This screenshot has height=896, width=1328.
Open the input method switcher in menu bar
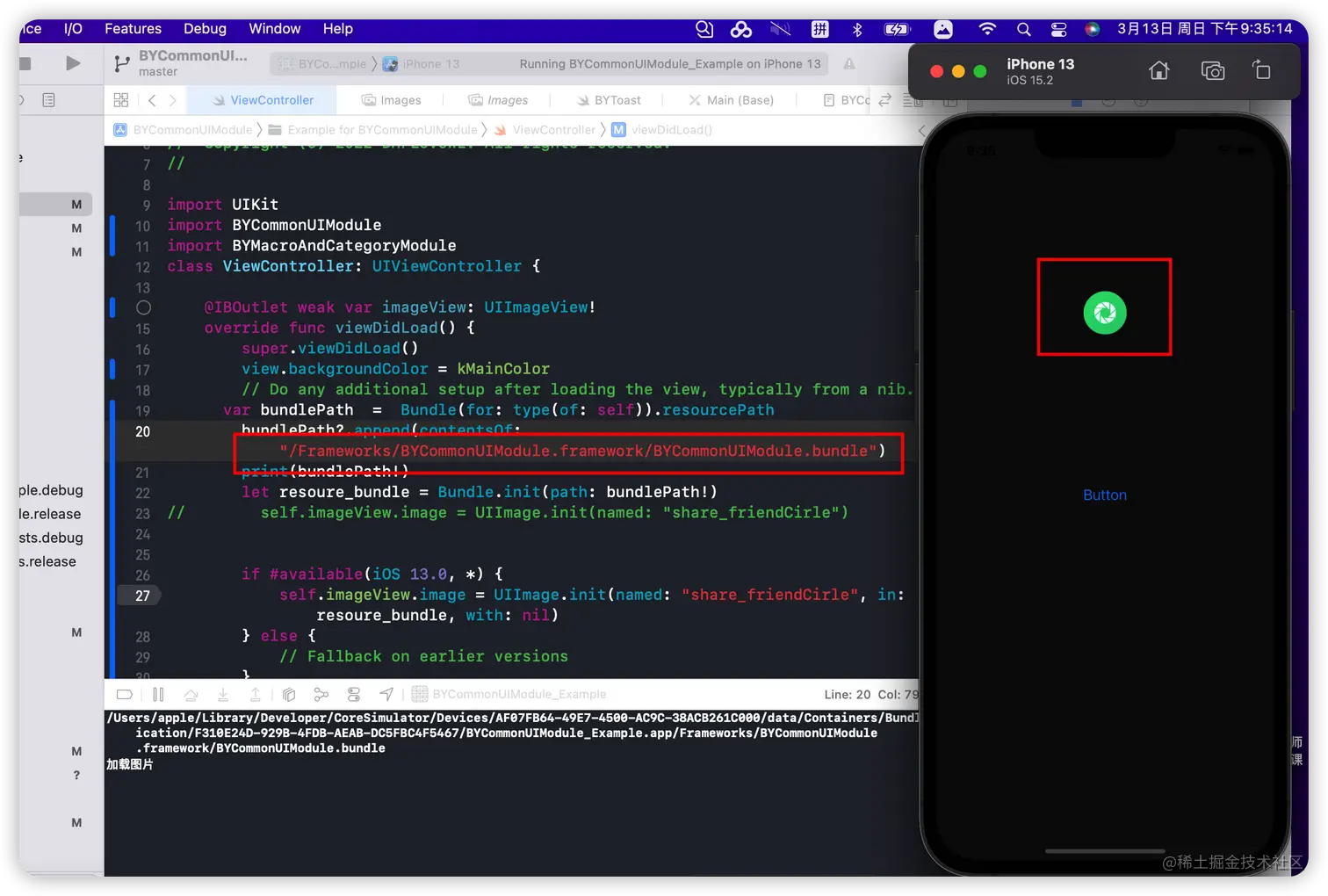(x=819, y=29)
